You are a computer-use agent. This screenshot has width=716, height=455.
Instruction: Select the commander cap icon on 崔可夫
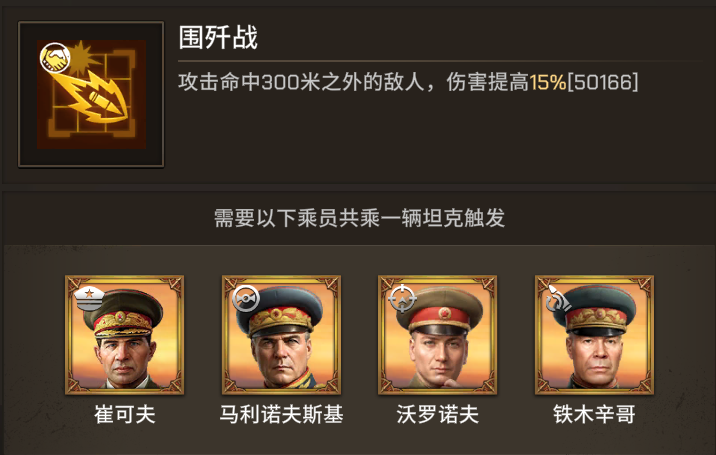coord(89,297)
